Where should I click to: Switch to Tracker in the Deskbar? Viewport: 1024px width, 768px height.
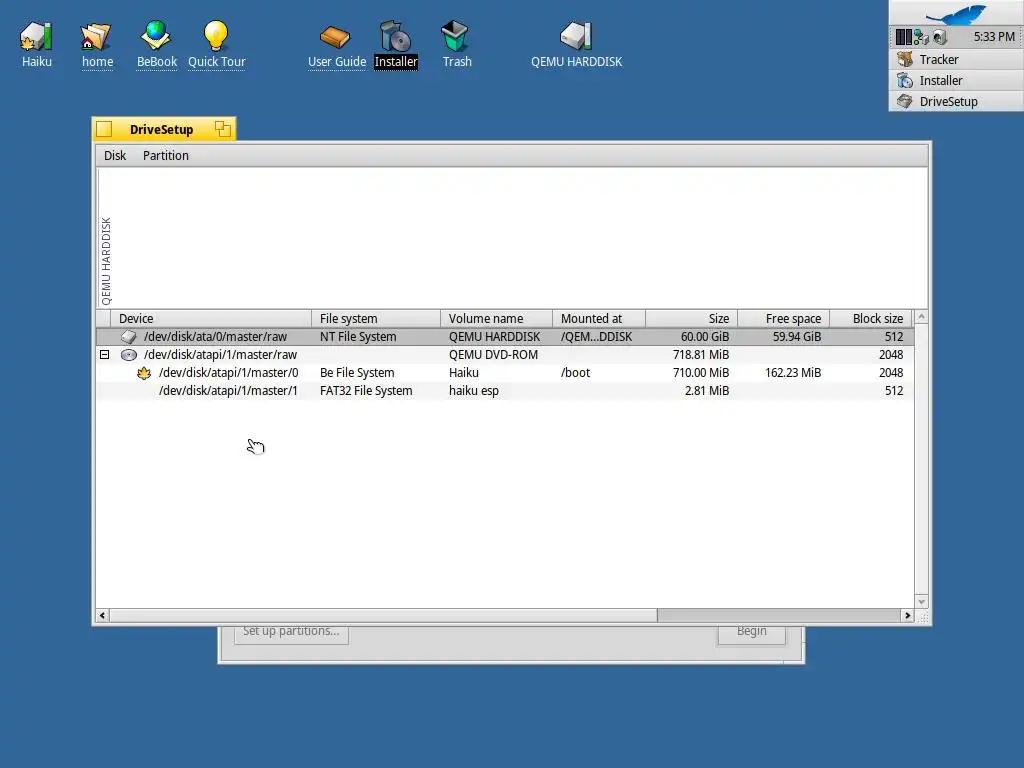(956, 59)
